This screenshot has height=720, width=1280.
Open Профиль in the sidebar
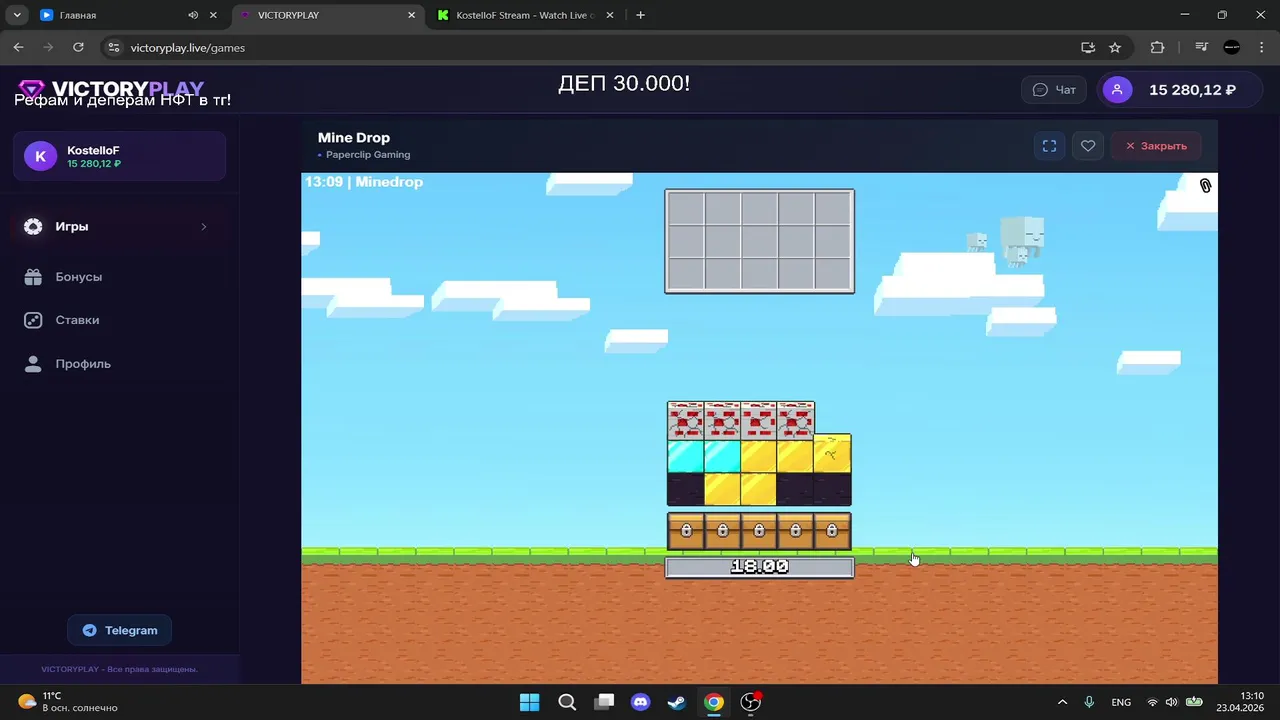(x=83, y=364)
